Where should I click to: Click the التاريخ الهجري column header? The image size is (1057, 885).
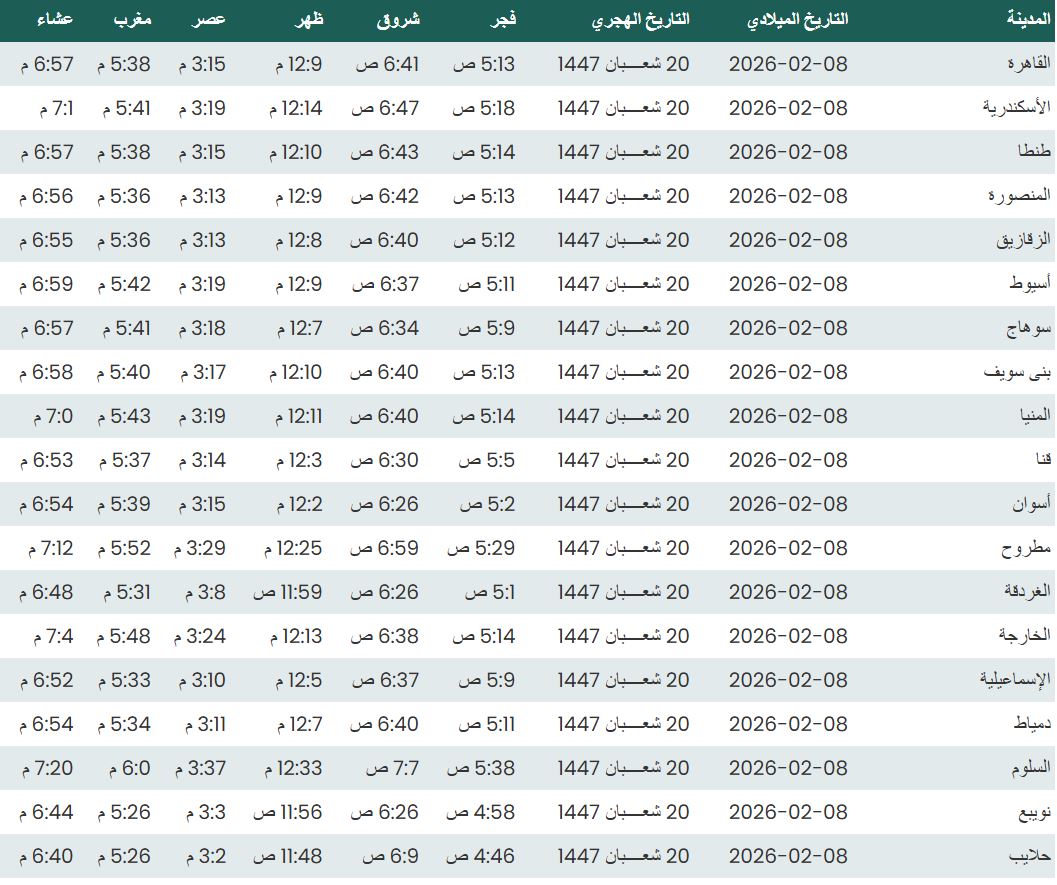[640, 20]
